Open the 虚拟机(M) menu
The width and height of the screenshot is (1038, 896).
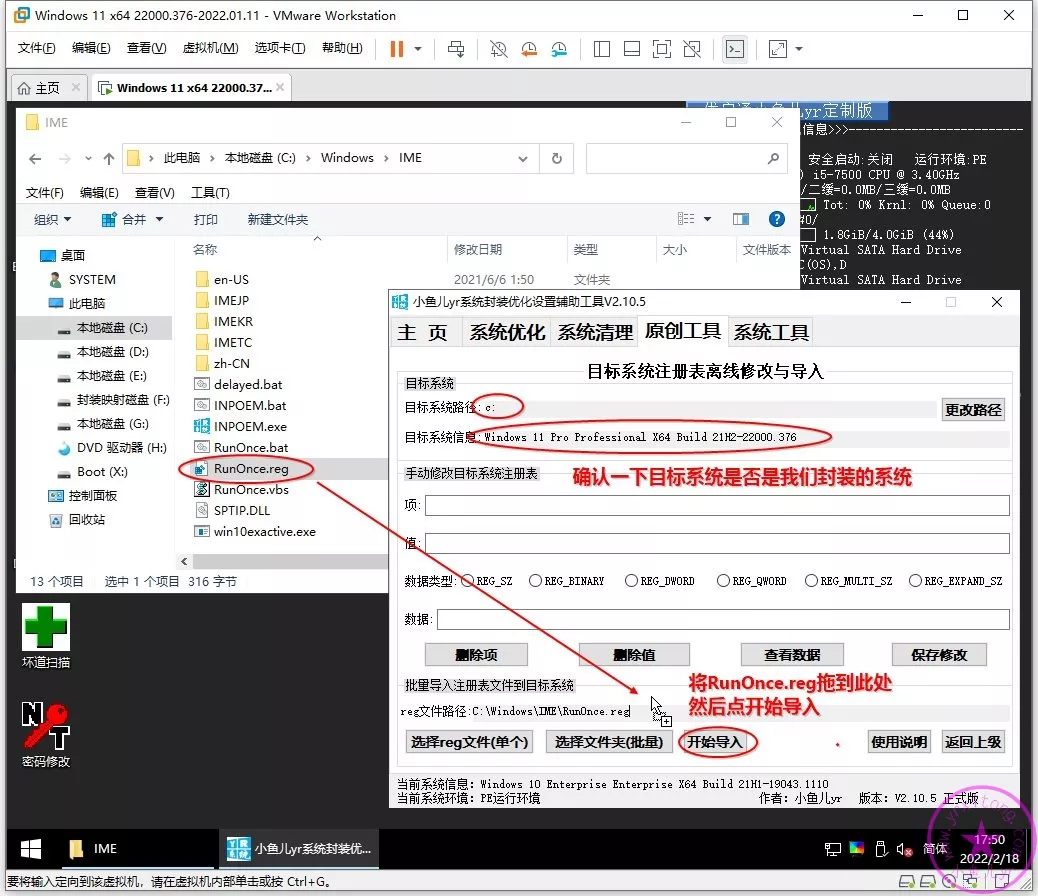pos(210,48)
